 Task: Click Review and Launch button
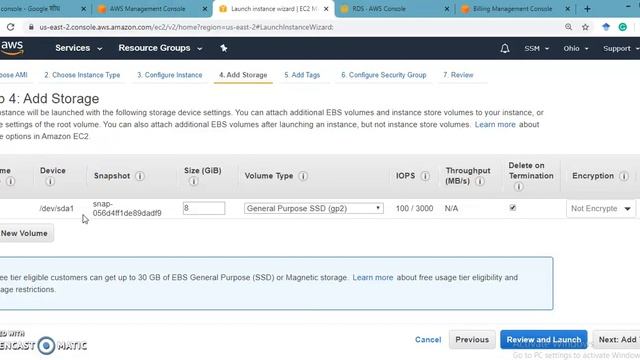click(x=544, y=340)
